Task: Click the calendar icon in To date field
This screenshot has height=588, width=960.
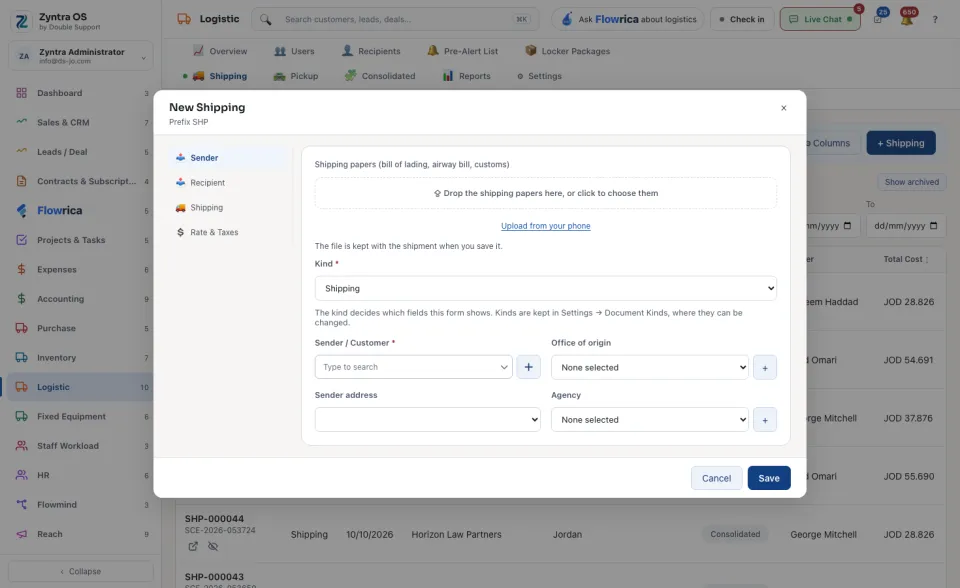Action: coord(934,225)
